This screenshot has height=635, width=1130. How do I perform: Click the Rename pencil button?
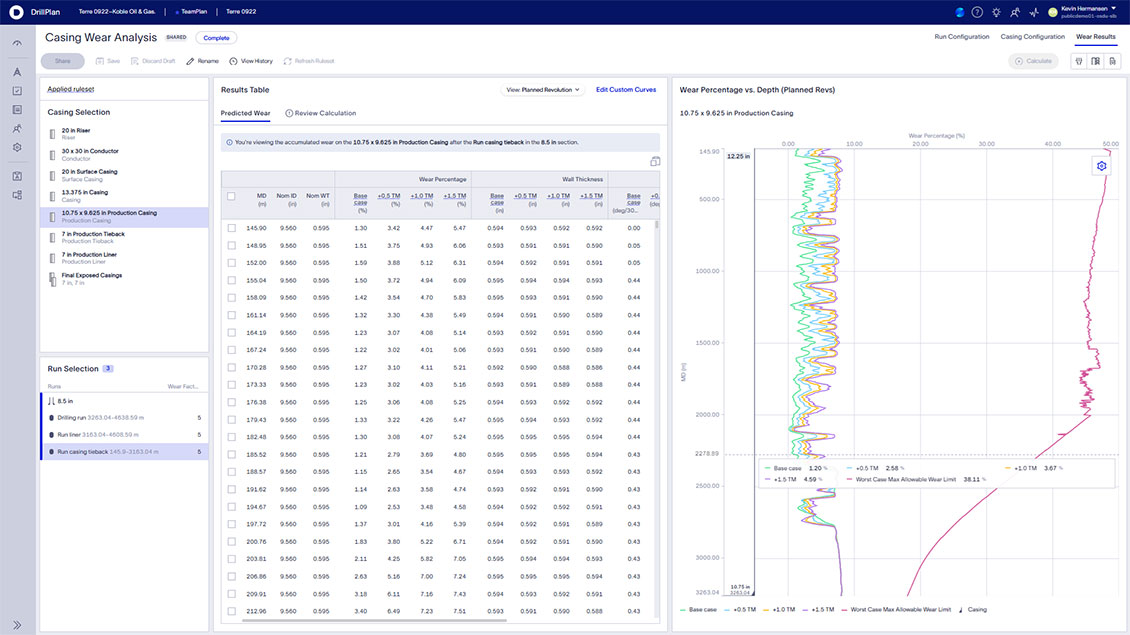coord(203,61)
